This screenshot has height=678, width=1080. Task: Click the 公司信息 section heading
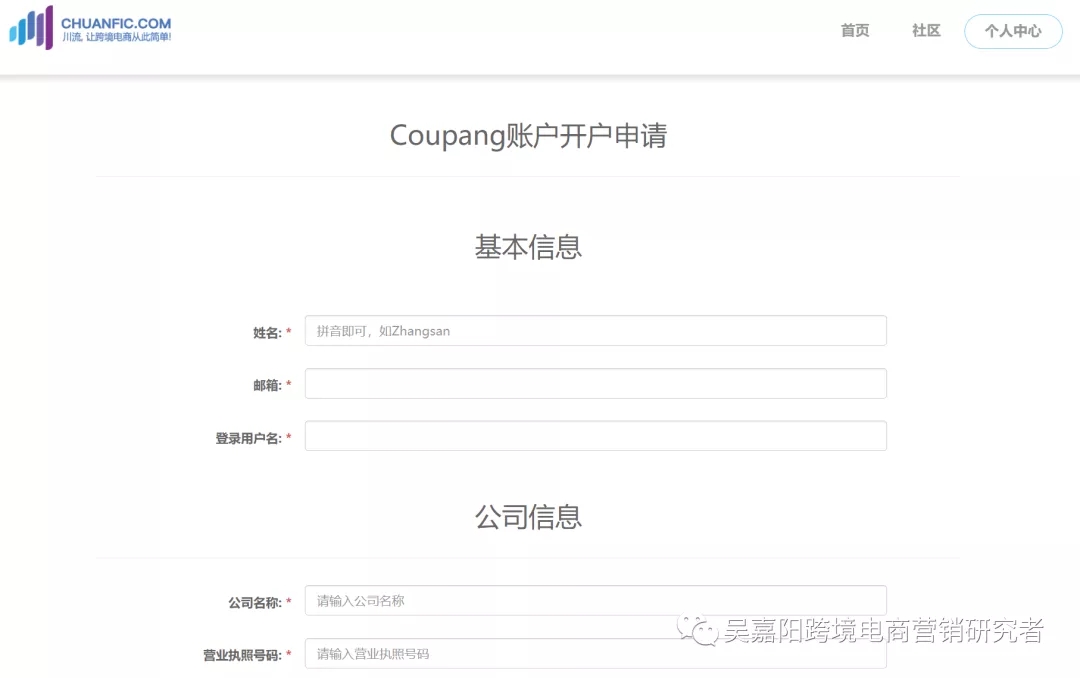(x=528, y=517)
